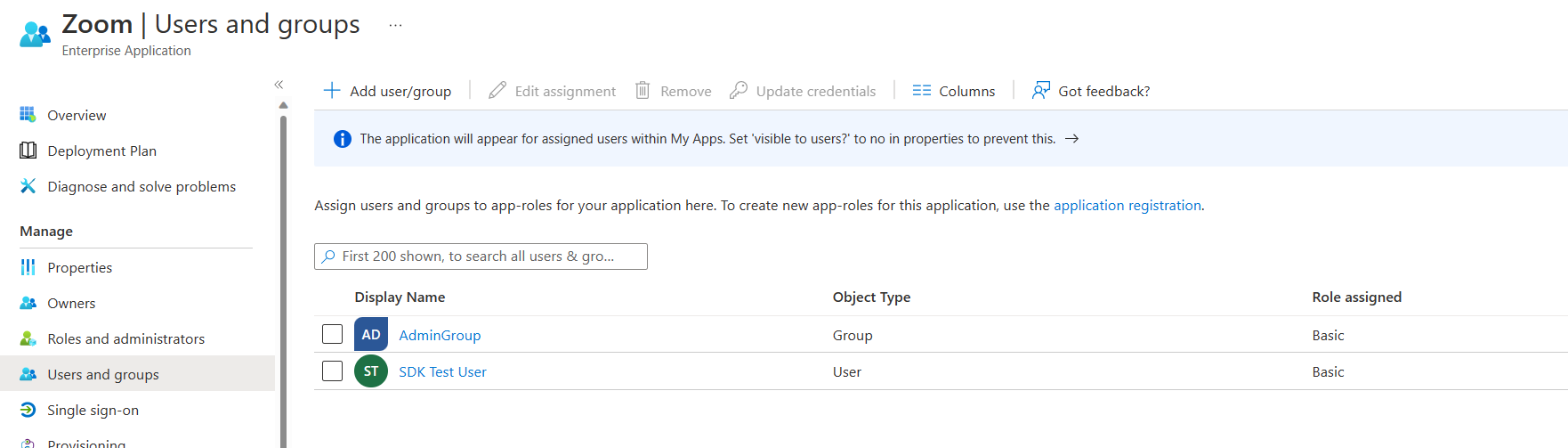The image size is (1568, 448).
Task: Click the Edit assignment label
Action: pos(565,91)
